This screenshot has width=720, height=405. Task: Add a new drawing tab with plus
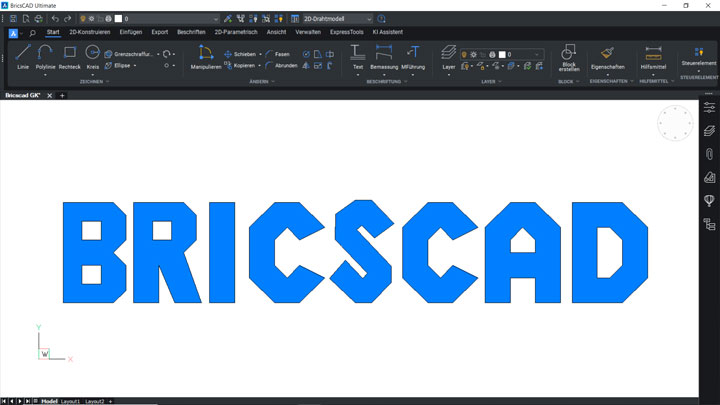click(x=62, y=96)
